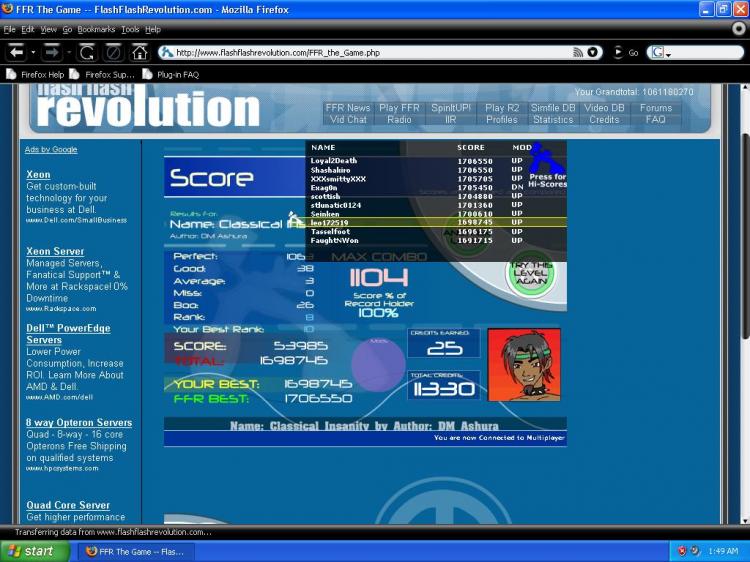Open the Radio site link
750x562 pixels.
pyautogui.click(x=399, y=120)
